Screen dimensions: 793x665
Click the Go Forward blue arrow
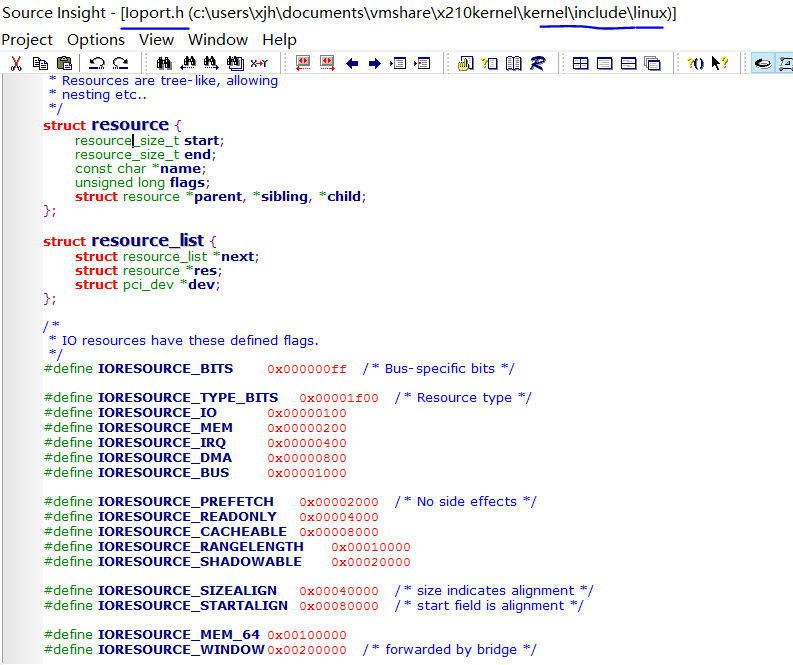(375, 63)
